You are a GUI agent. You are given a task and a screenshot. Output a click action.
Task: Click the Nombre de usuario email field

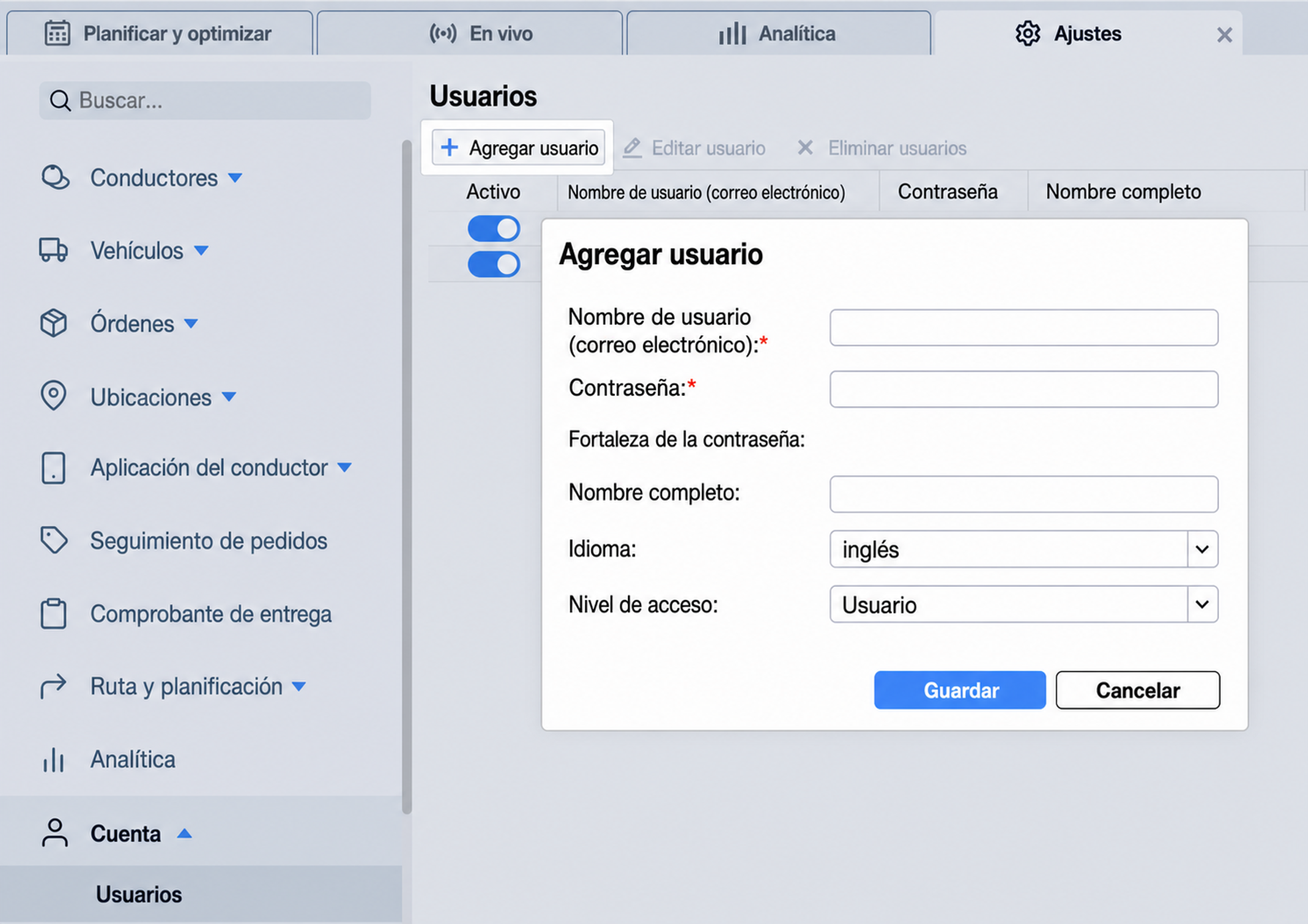click(1024, 327)
